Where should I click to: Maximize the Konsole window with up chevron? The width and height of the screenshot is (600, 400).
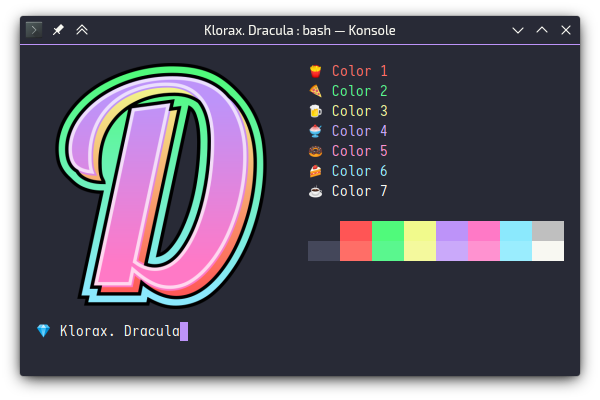point(542,30)
